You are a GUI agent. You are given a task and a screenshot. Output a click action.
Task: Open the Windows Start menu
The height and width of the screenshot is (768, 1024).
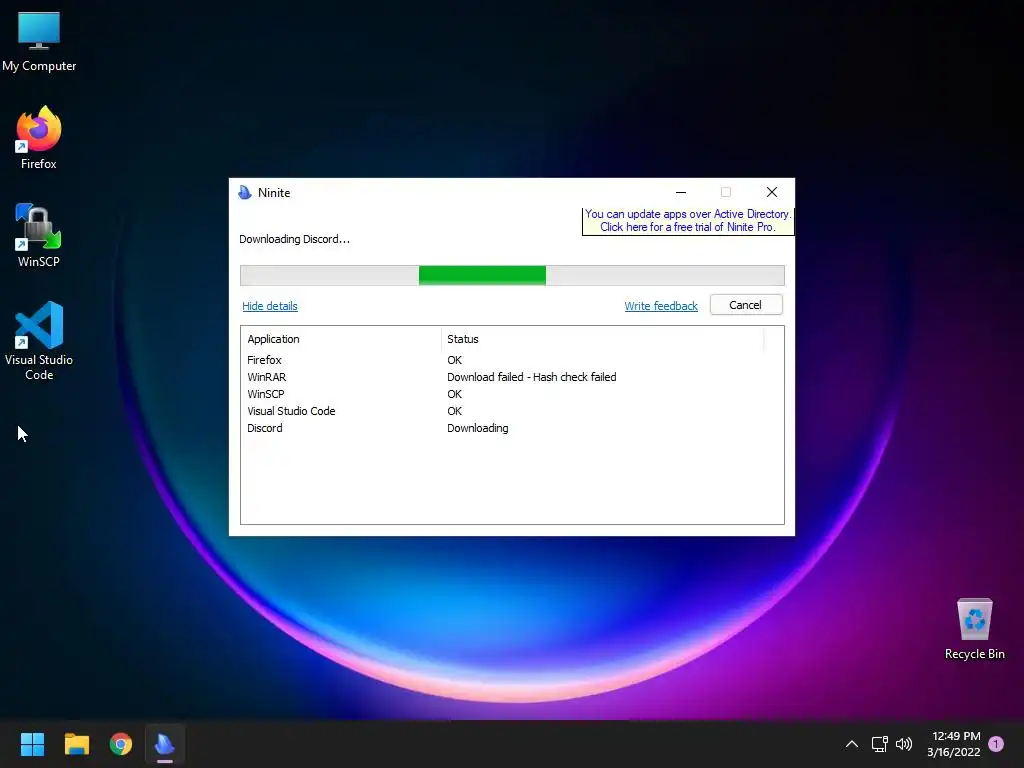click(x=32, y=744)
